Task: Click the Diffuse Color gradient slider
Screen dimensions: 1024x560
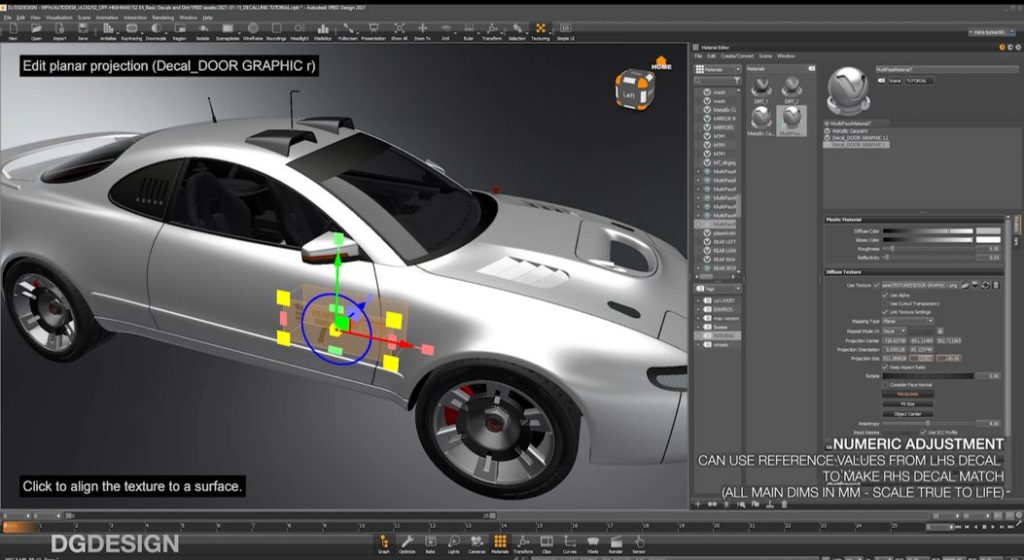Action: click(928, 231)
